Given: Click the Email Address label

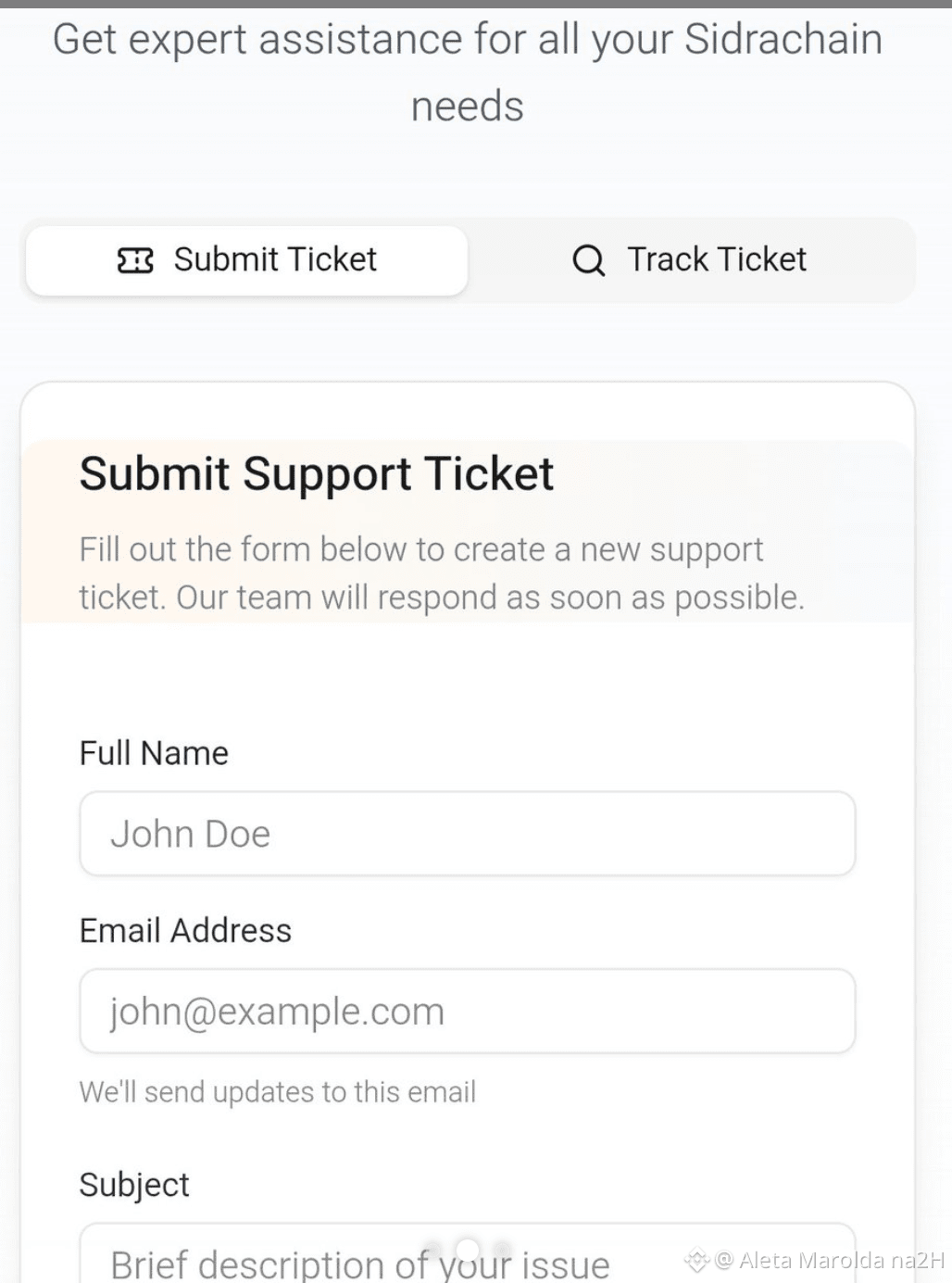Looking at the screenshot, I should click(185, 930).
